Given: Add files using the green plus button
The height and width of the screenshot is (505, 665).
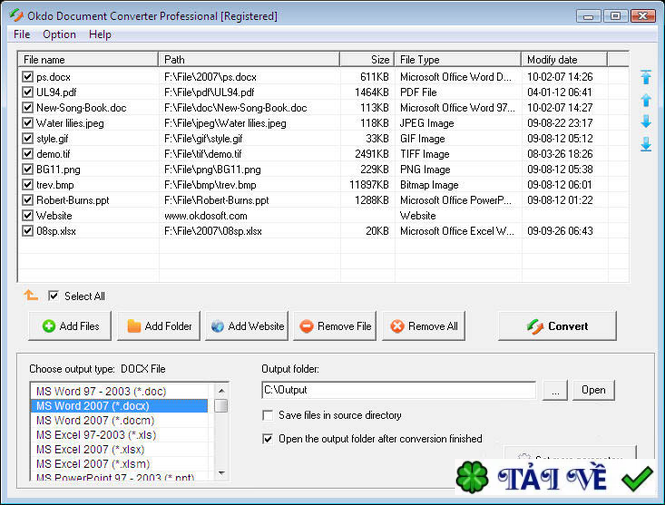Looking at the screenshot, I should coord(70,326).
